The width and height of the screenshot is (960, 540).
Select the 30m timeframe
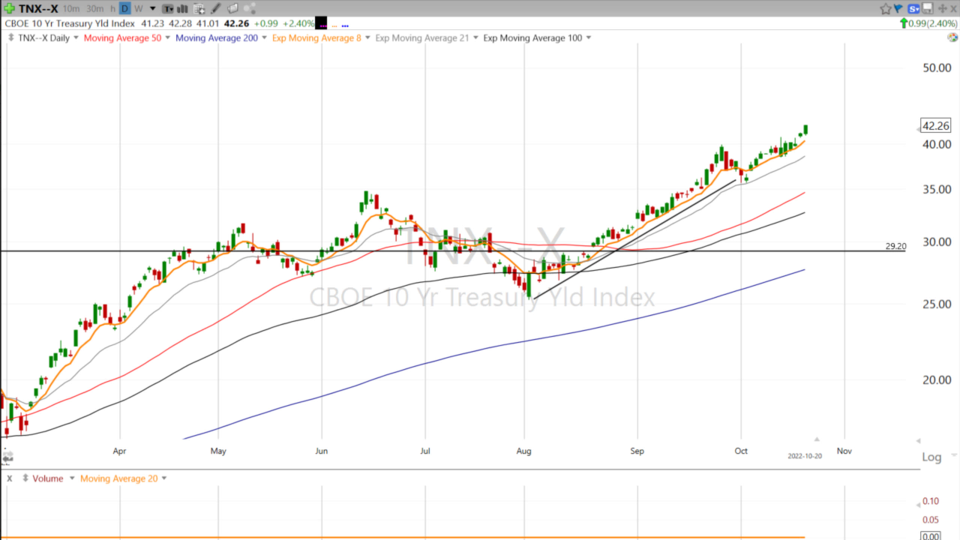(95, 9)
